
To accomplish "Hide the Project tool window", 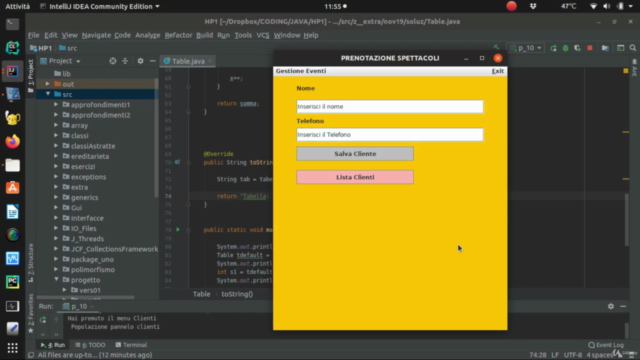I will click(x=153, y=61).
